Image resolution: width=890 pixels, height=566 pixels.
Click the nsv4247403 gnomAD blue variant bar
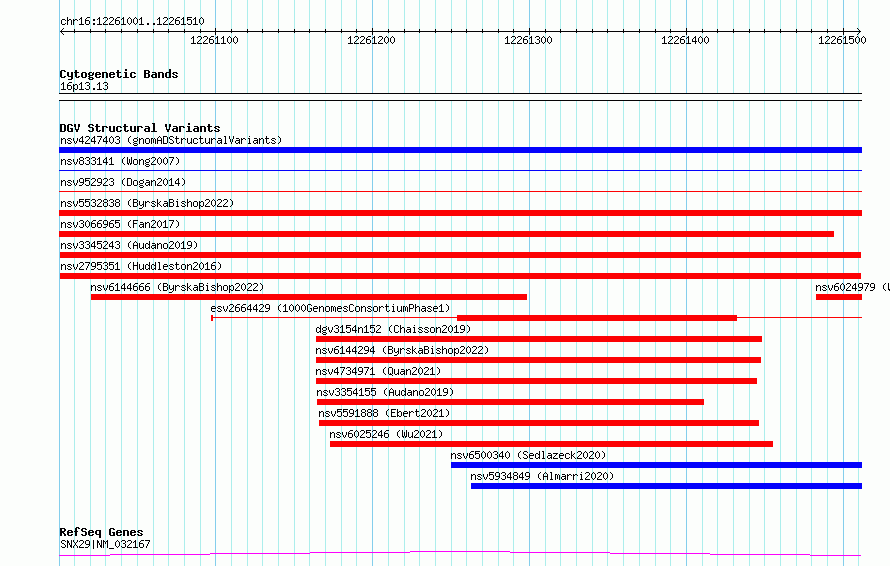(460, 150)
